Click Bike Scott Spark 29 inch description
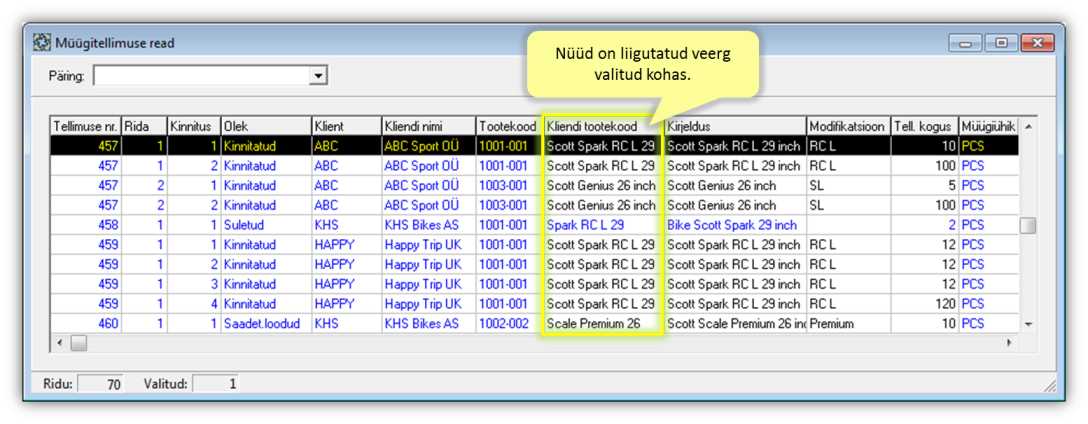 pyautogui.click(x=735, y=225)
